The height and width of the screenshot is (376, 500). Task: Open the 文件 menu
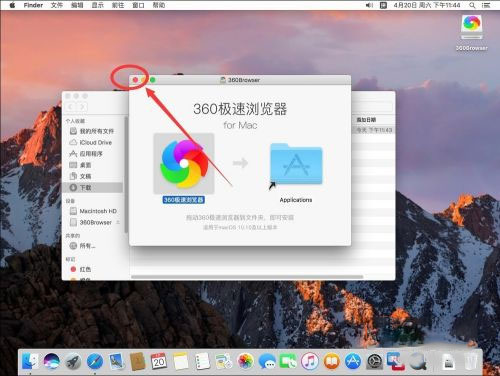(x=57, y=5)
